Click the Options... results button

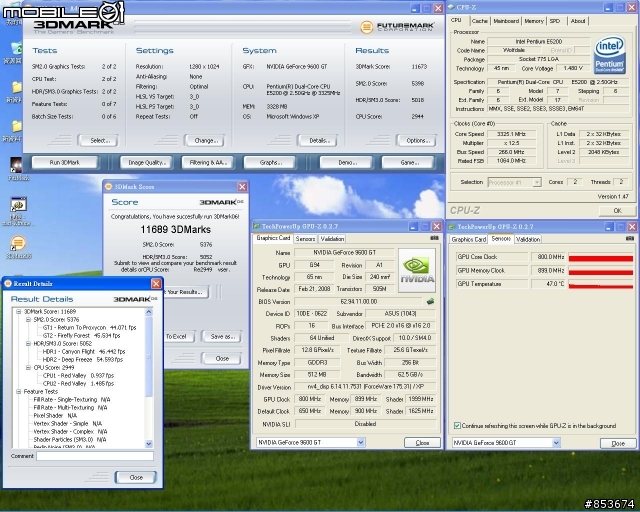click(416, 140)
